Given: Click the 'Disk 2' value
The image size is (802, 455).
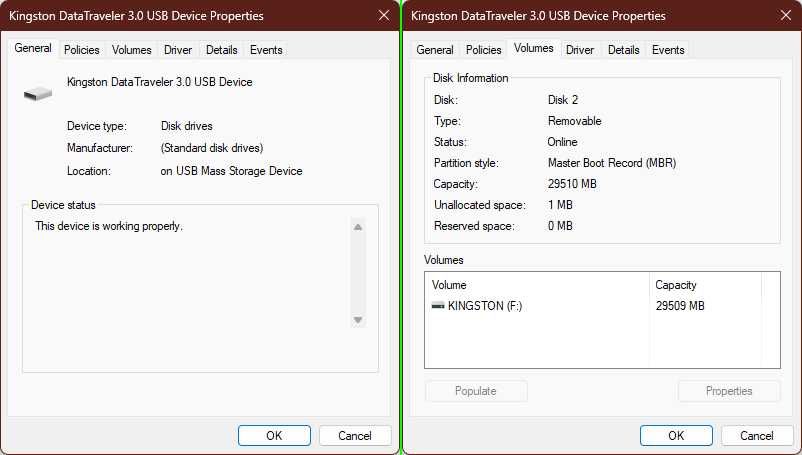Looking at the screenshot, I should (x=563, y=100).
